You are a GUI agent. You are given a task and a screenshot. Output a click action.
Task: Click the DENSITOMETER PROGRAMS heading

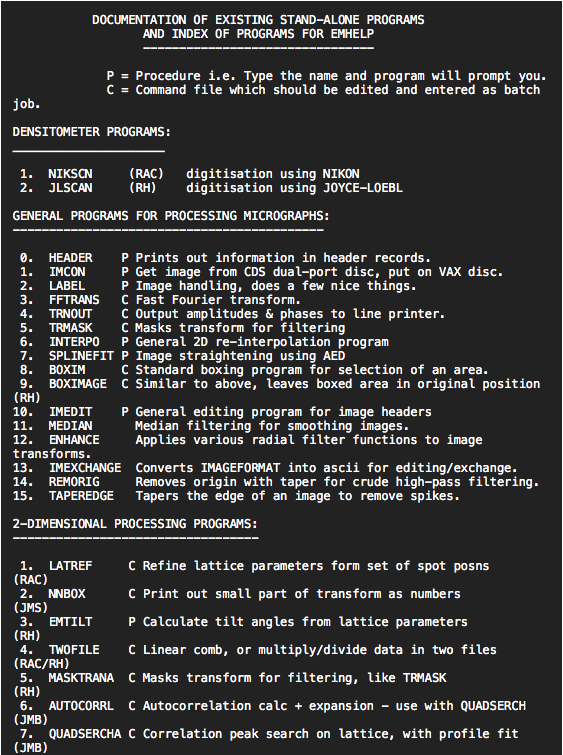92,132
